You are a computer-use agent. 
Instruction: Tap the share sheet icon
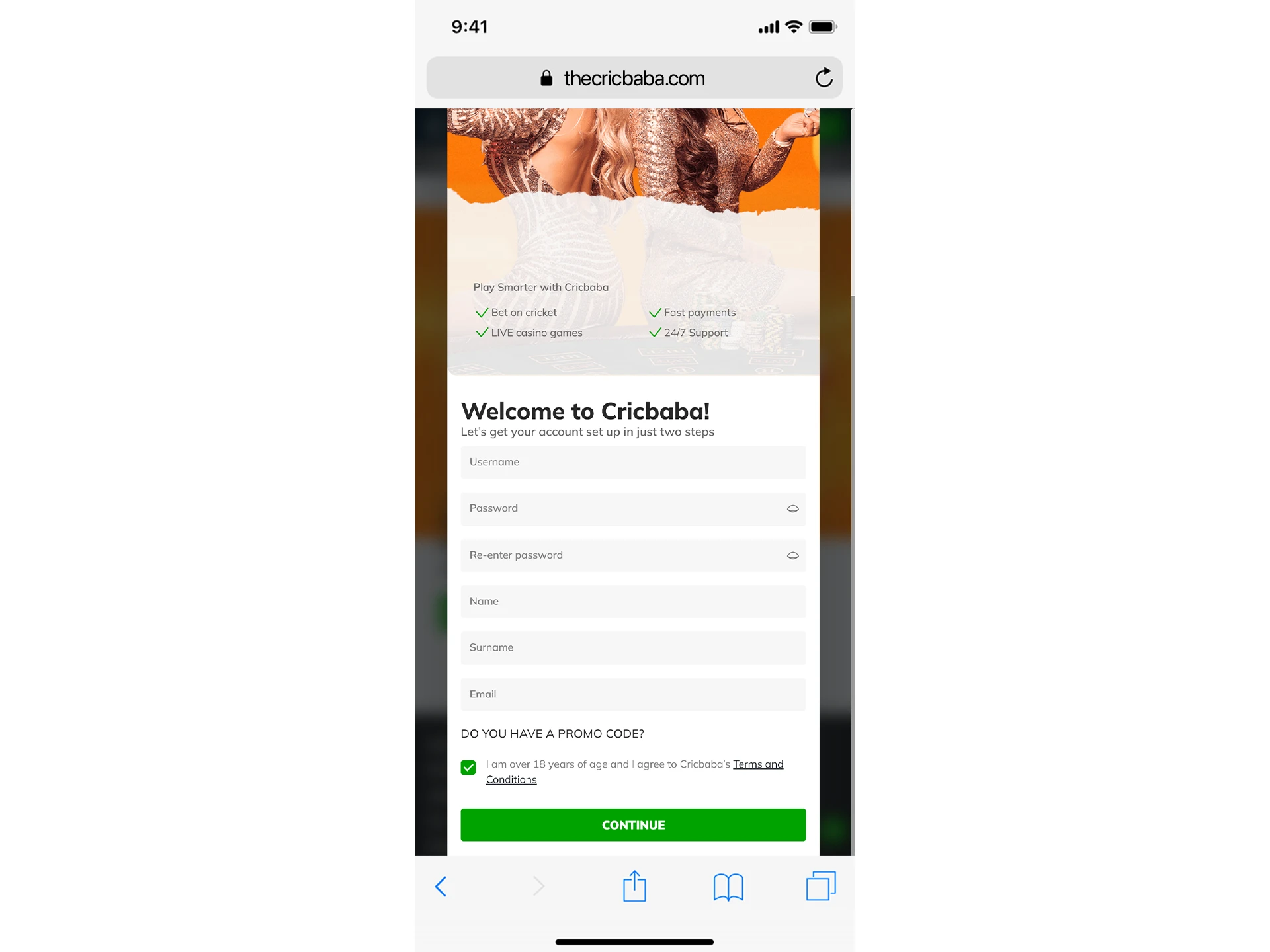635,885
